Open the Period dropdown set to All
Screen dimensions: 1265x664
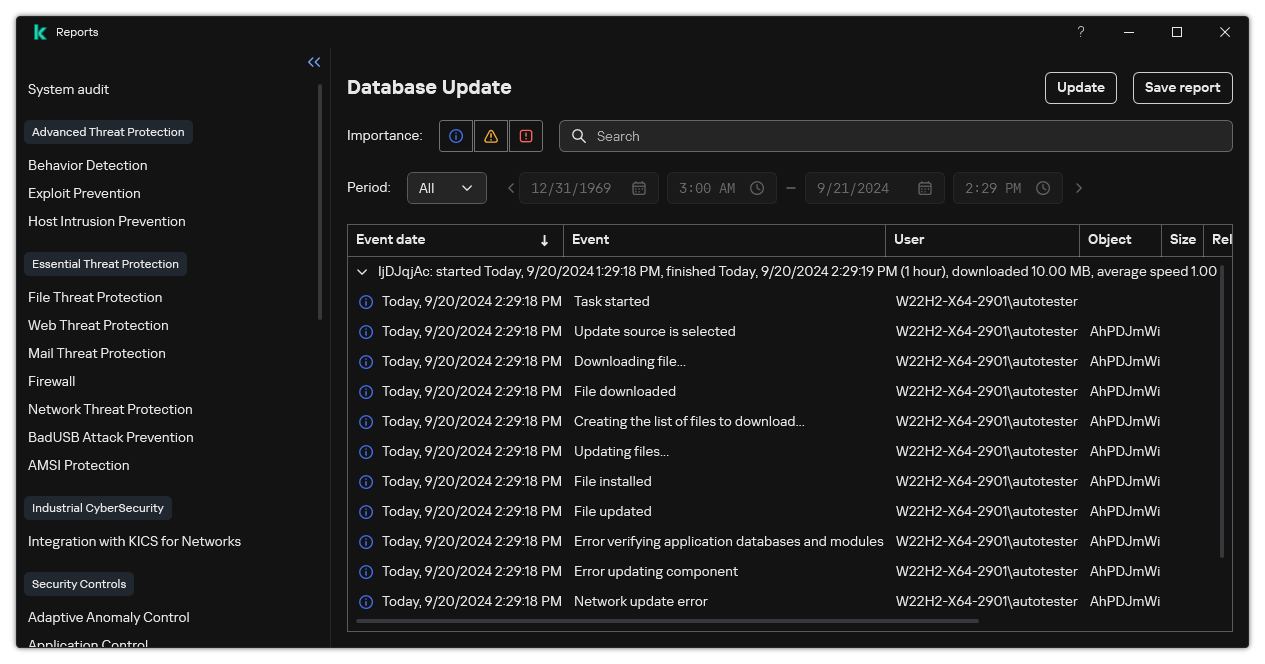click(446, 188)
